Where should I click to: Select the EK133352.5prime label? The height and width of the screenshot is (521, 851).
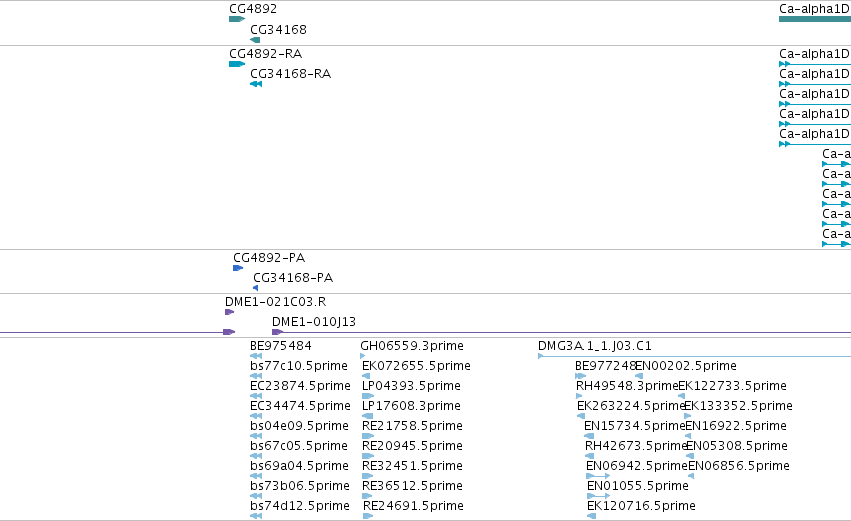(x=738, y=406)
